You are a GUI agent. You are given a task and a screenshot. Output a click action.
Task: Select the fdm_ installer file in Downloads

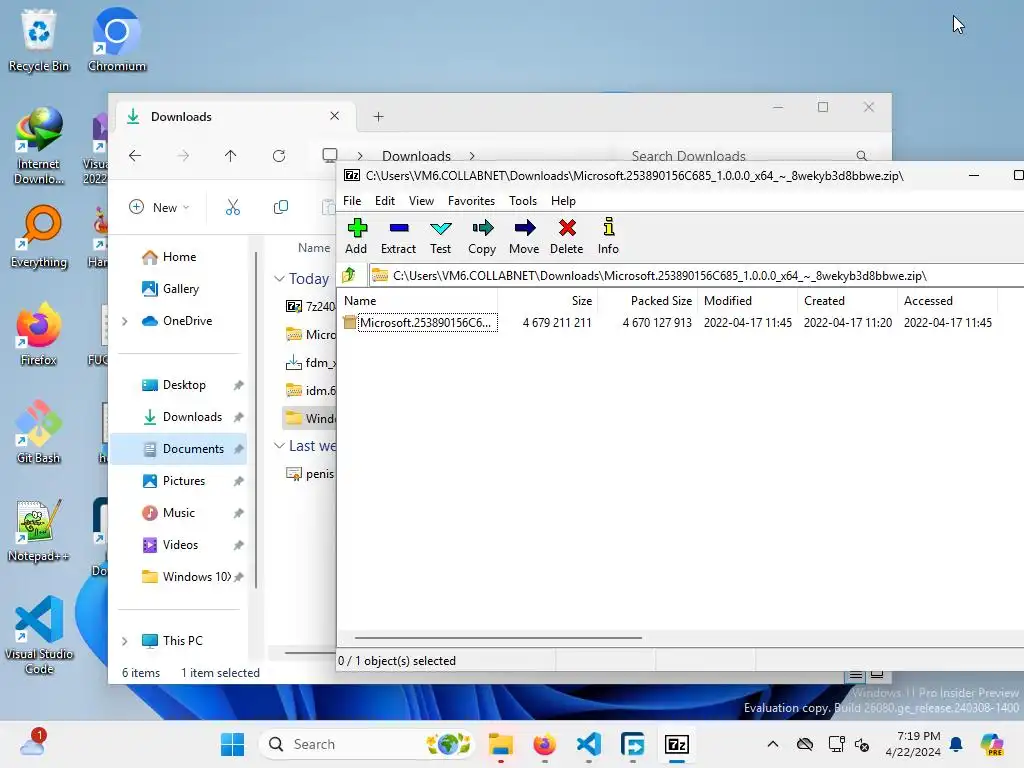point(310,362)
